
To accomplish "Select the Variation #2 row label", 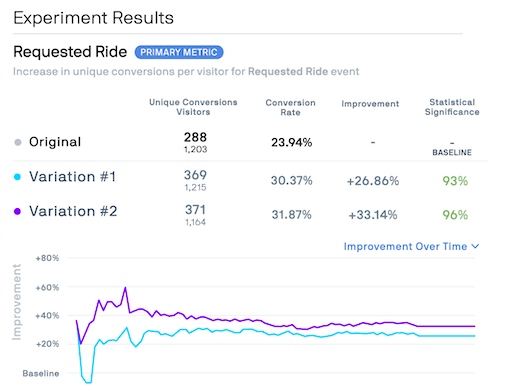I will (73, 211).
